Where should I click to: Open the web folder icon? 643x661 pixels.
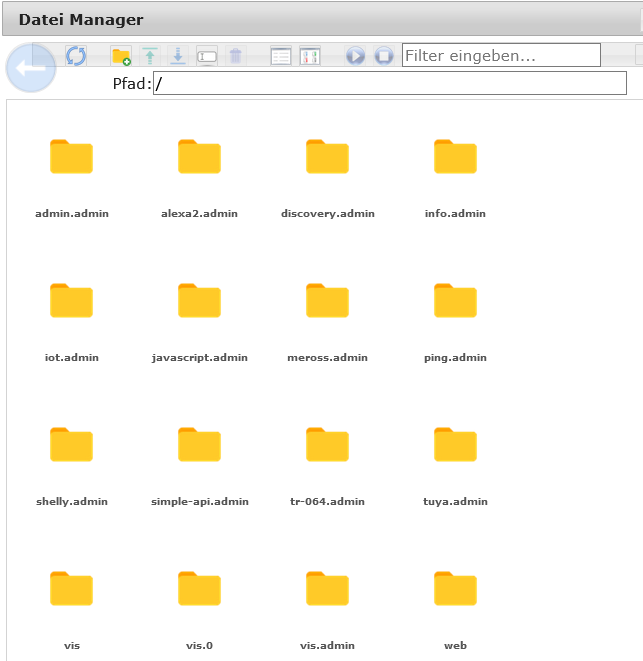click(x=455, y=588)
